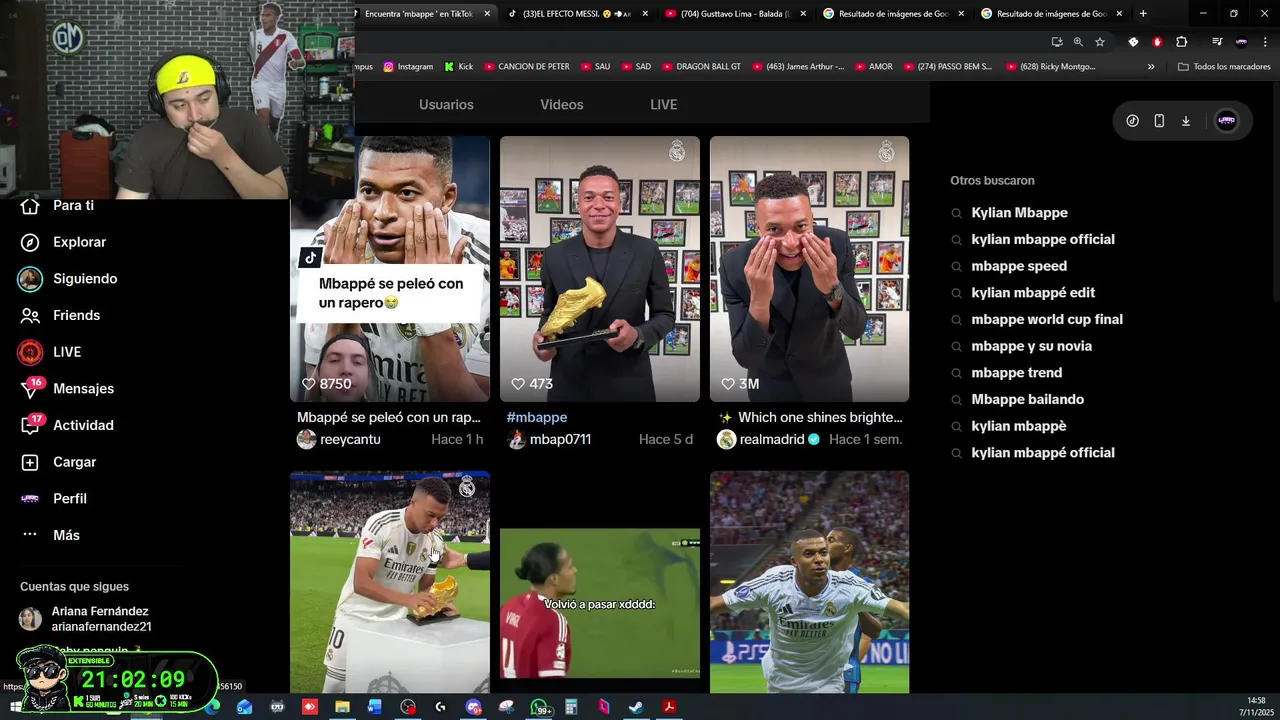Open mbap0711 profile link
Image resolution: width=1280 pixels, height=720 pixels.
(x=560, y=439)
